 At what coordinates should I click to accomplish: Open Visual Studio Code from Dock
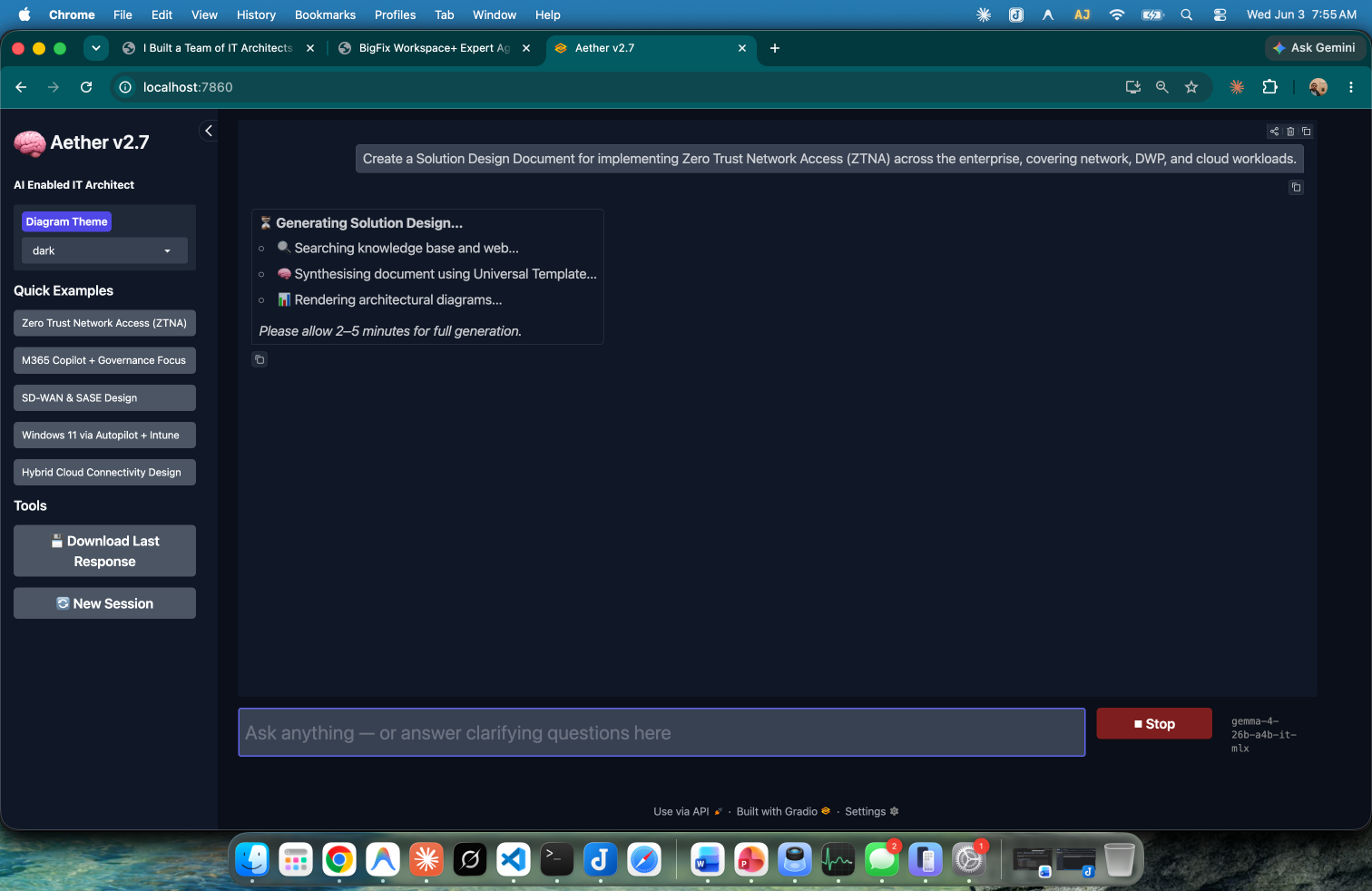pyautogui.click(x=514, y=859)
